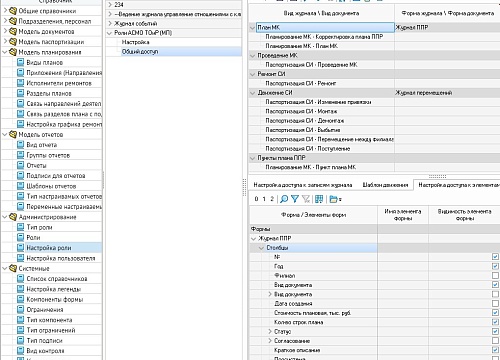Click the folder icon with dropdown arrow in the toolbar
This screenshot has height=360, width=500.
(x=335, y=199)
